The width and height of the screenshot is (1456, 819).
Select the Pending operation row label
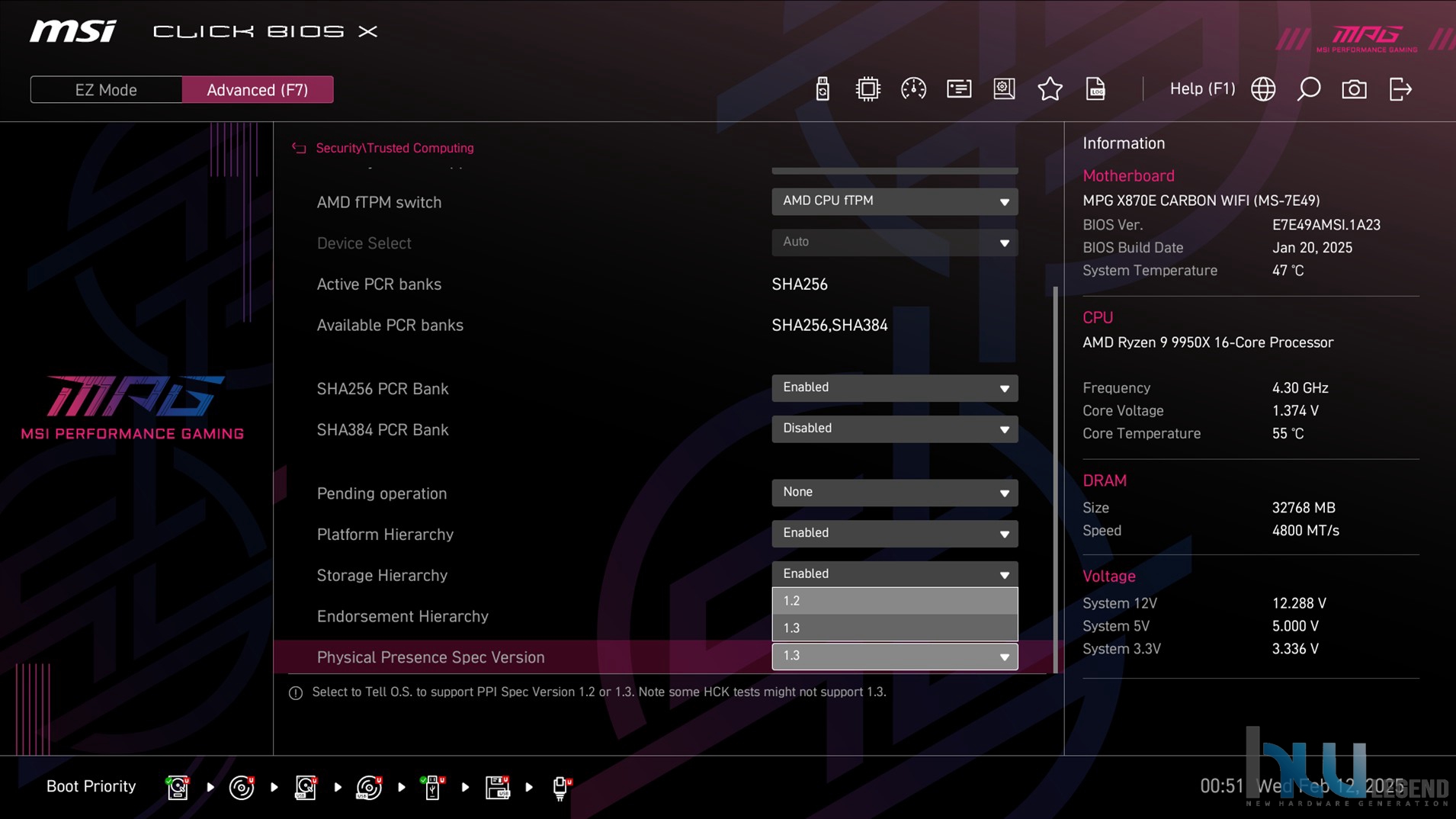click(x=382, y=493)
